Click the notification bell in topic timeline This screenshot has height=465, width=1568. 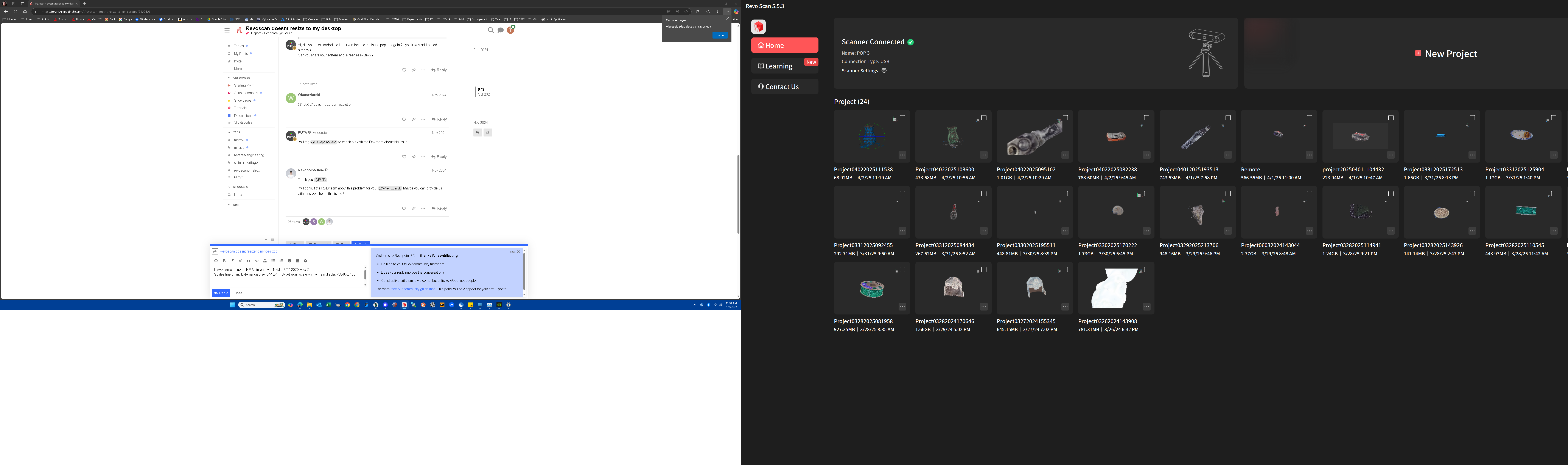coord(488,132)
